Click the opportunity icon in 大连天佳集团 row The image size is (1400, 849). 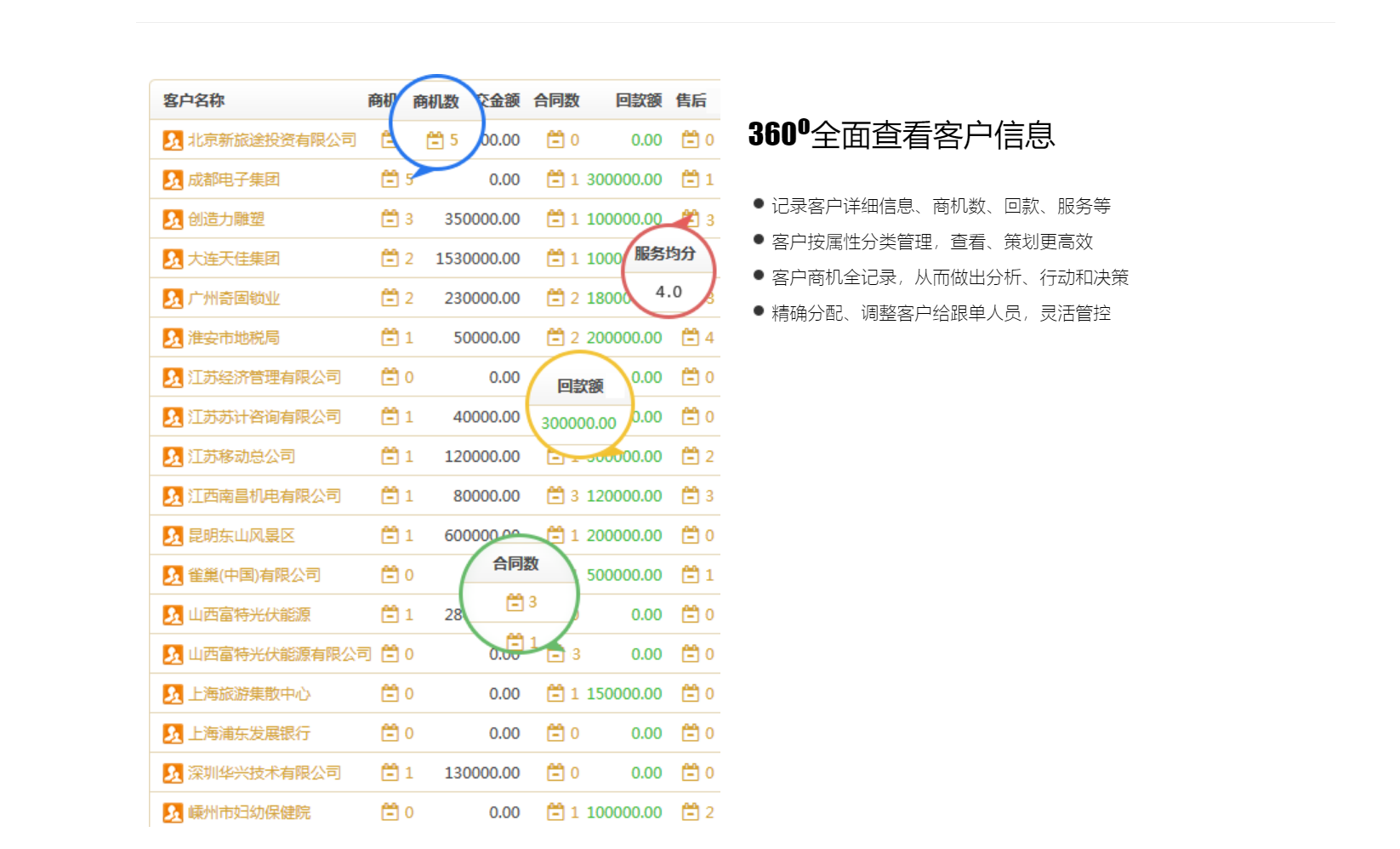click(x=390, y=259)
